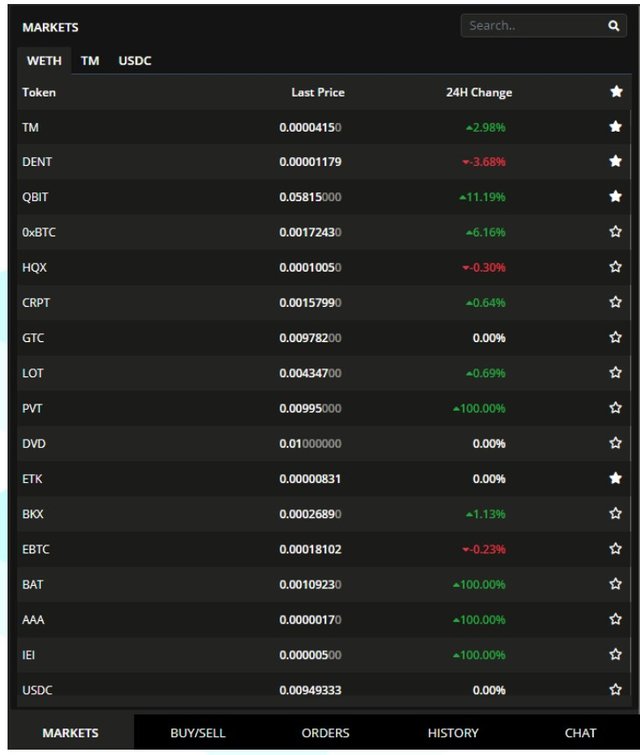Viewport: 640px width, 755px height.
Task: Click the search magnifier icon
Action: [614, 27]
